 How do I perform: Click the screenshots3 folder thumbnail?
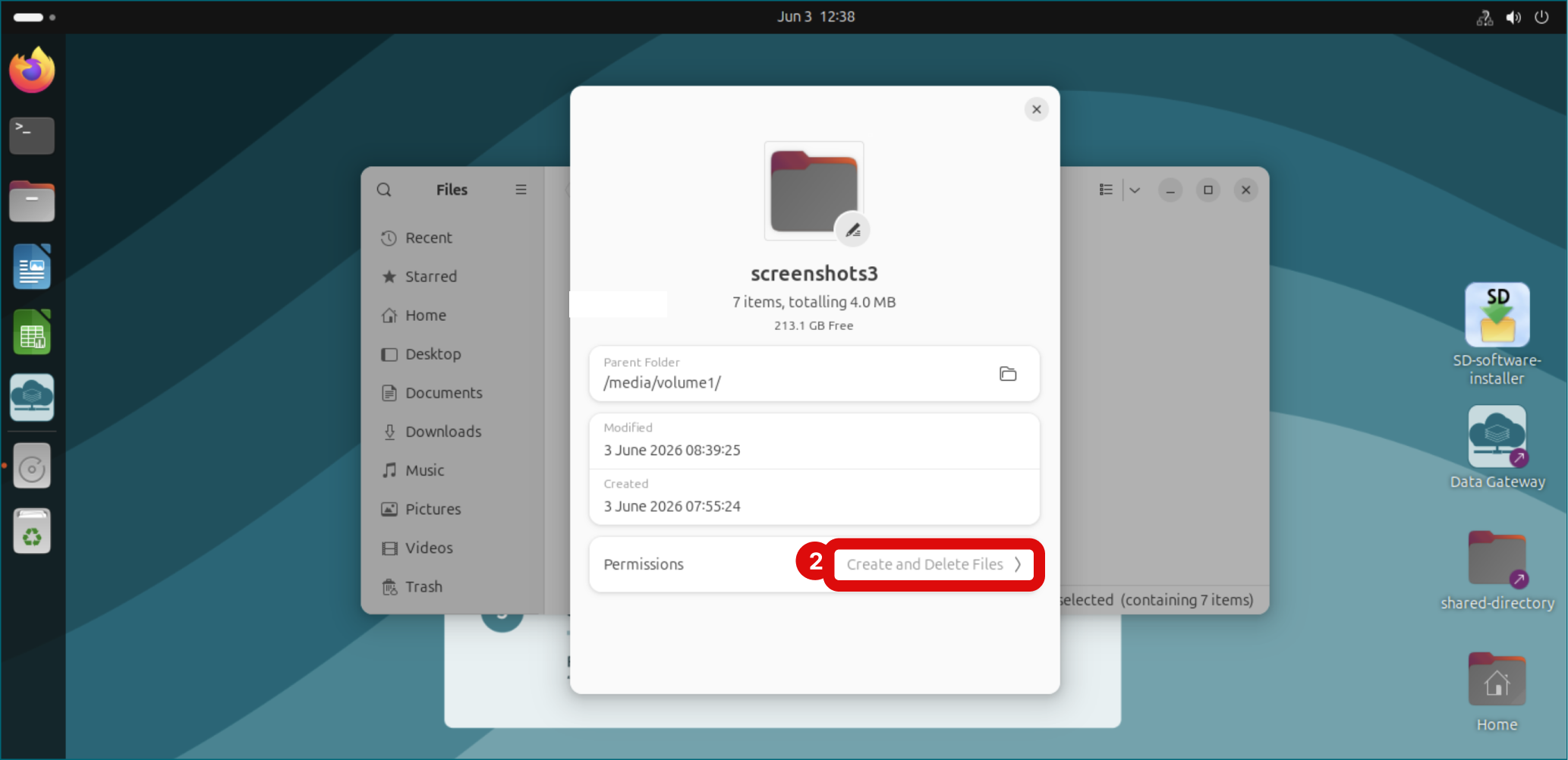pyautogui.click(x=814, y=190)
